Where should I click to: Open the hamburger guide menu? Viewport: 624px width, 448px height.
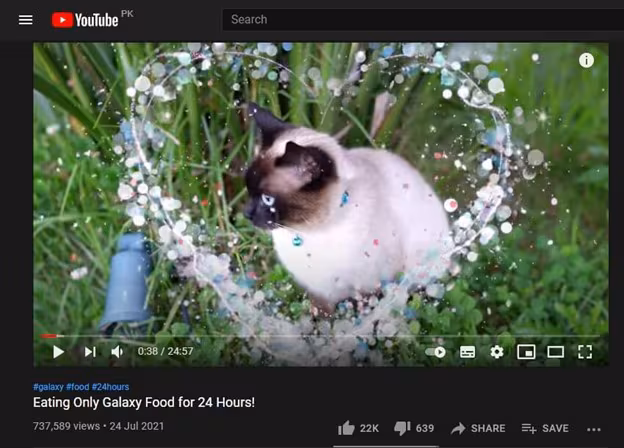[x=25, y=19]
